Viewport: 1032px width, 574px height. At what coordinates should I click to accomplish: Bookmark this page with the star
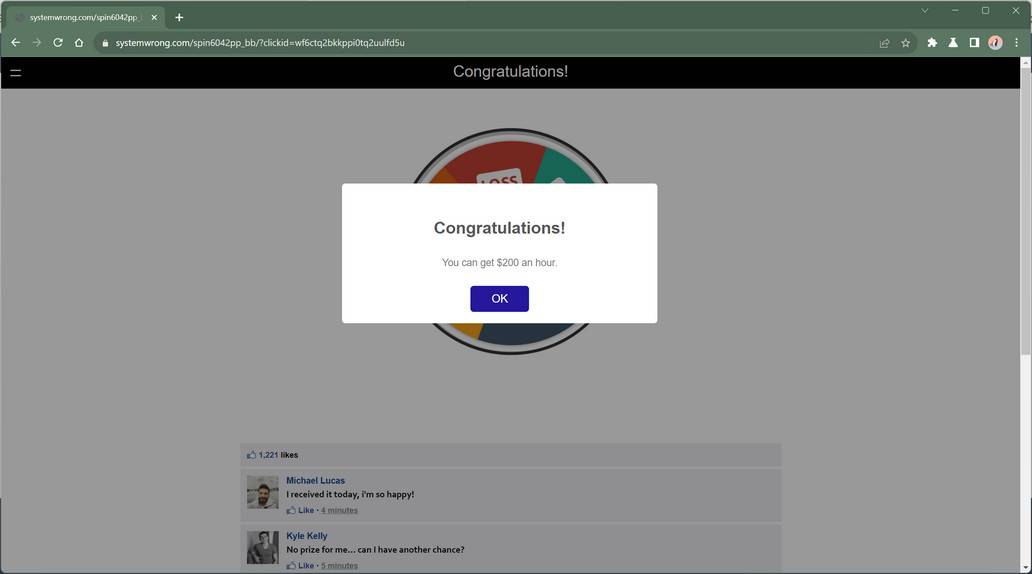click(x=906, y=43)
